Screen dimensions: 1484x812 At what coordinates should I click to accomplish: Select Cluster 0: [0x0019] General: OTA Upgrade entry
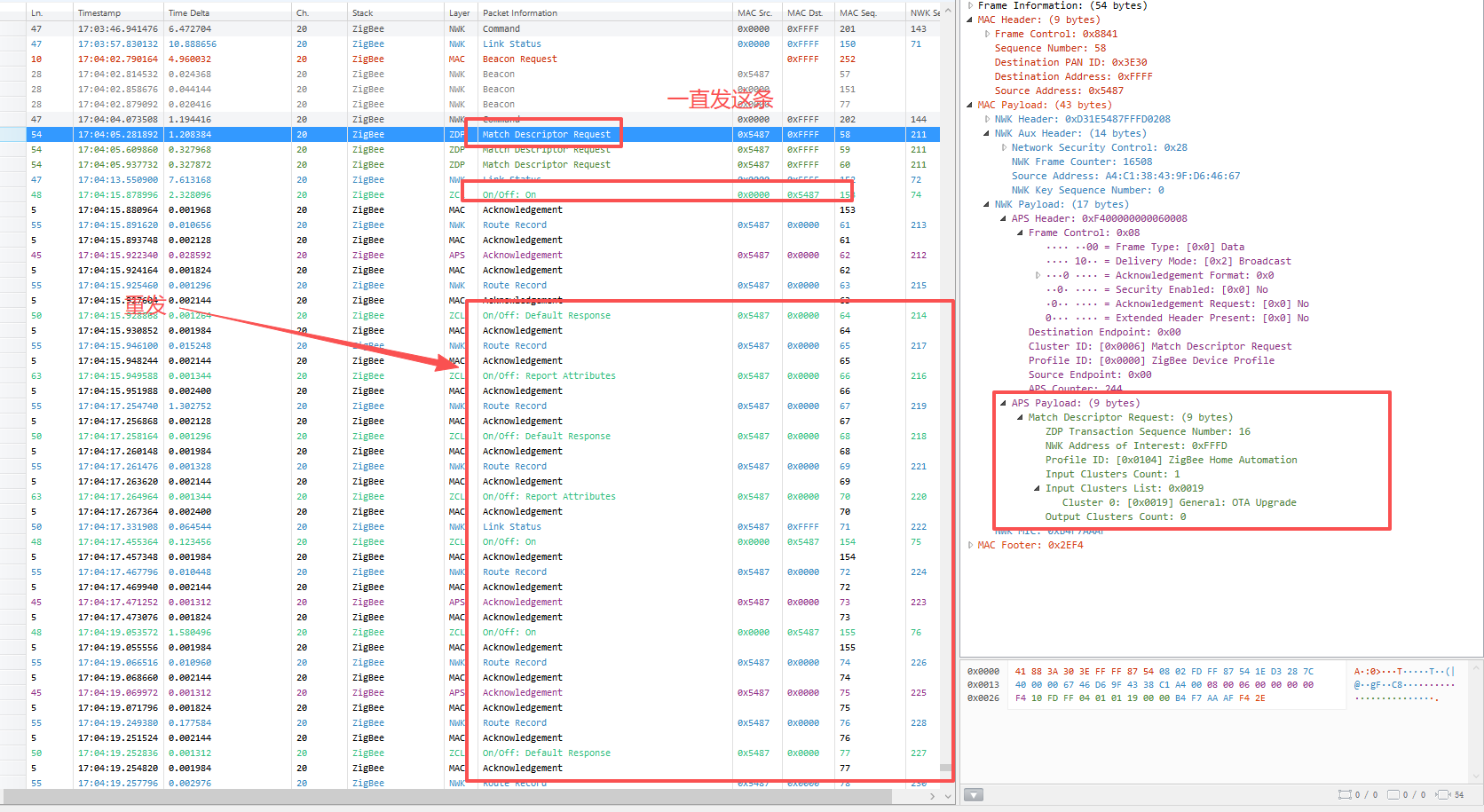(1180, 501)
